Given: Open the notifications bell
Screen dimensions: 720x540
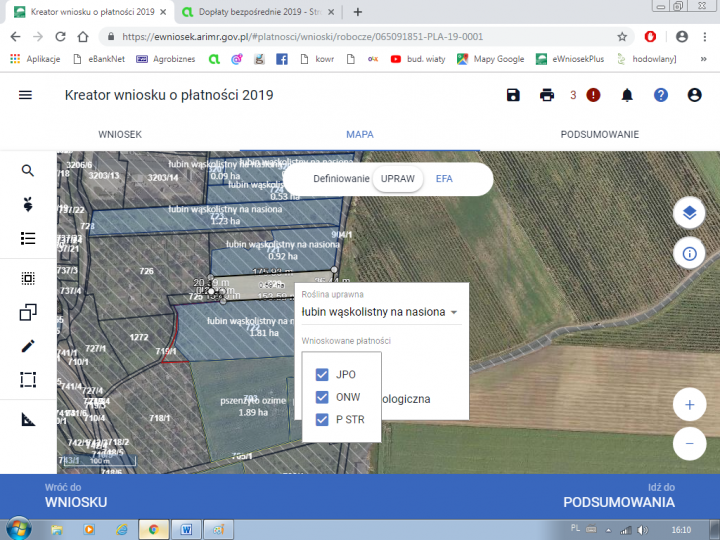Looking at the screenshot, I should (x=627, y=95).
